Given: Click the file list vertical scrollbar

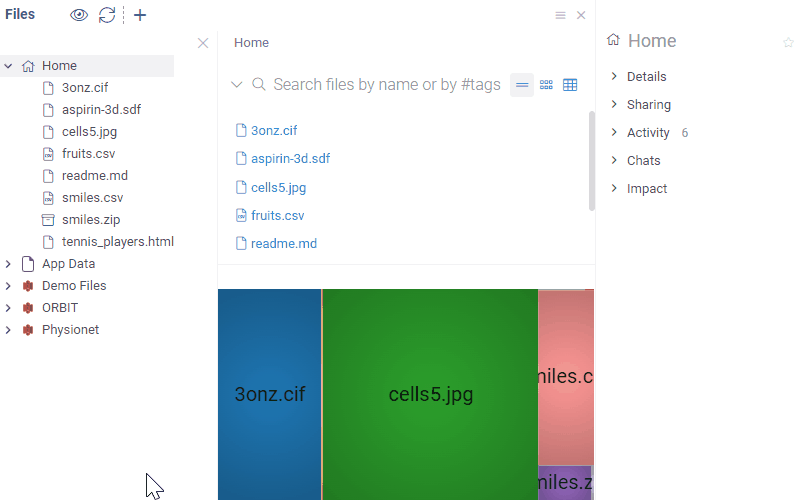Looking at the screenshot, I should pyautogui.click(x=592, y=161).
